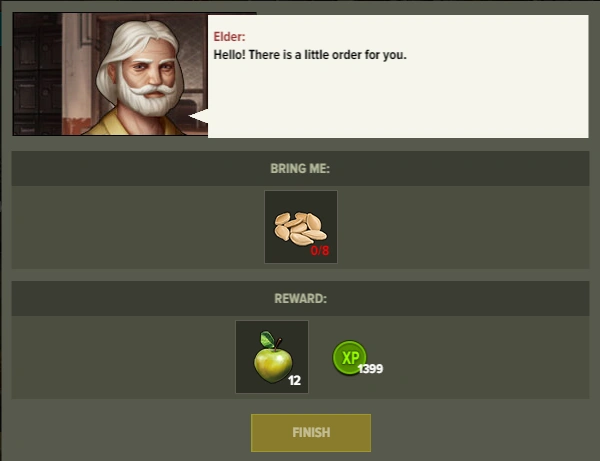Click the red Elder name label
The image size is (600, 461).
229,37
